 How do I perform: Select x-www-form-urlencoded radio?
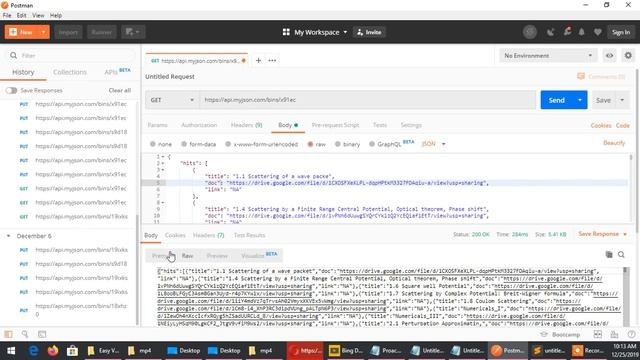click(228, 144)
